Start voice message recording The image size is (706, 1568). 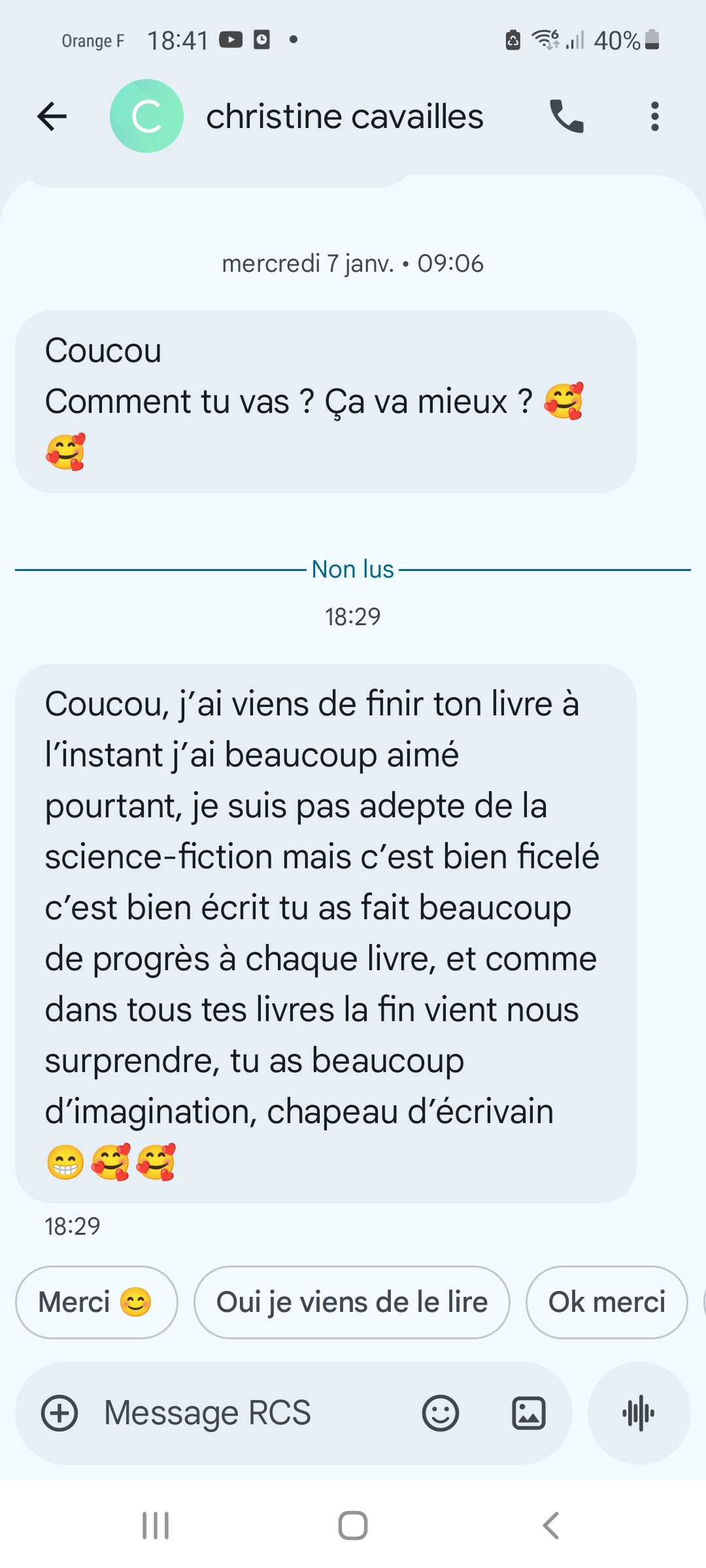coord(639,1413)
